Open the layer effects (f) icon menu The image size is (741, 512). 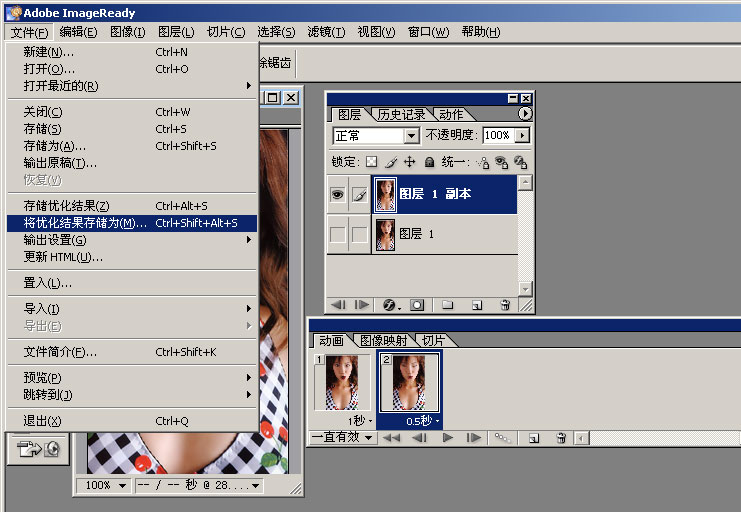[x=389, y=304]
